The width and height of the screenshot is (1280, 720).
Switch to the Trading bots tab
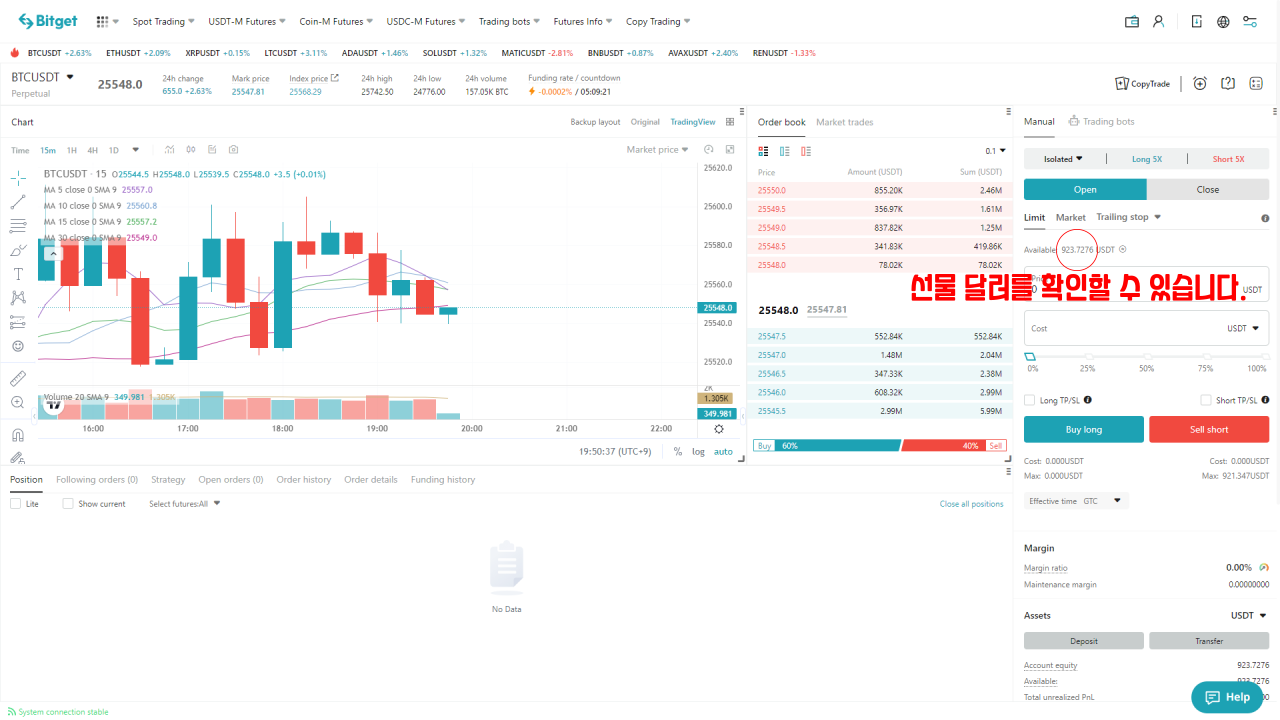point(1102,121)
